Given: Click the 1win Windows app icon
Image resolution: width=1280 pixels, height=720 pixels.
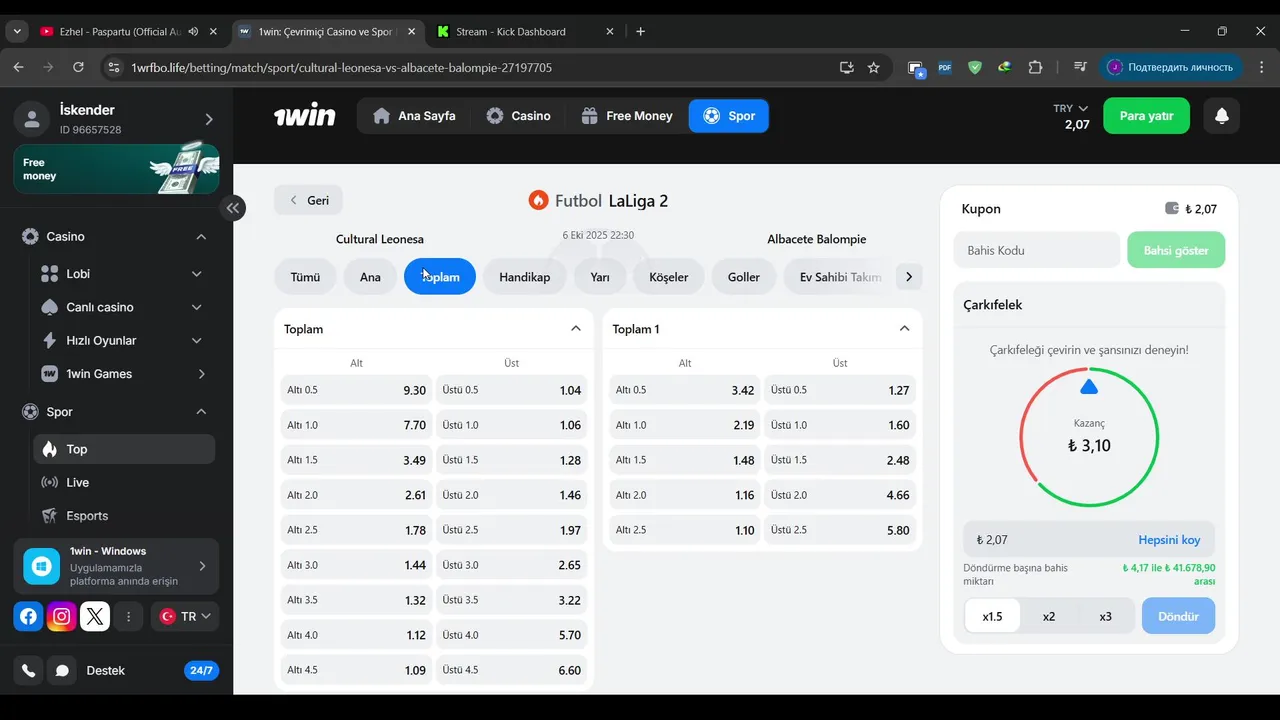Looking at the screenshot, I should click(42, 566).
